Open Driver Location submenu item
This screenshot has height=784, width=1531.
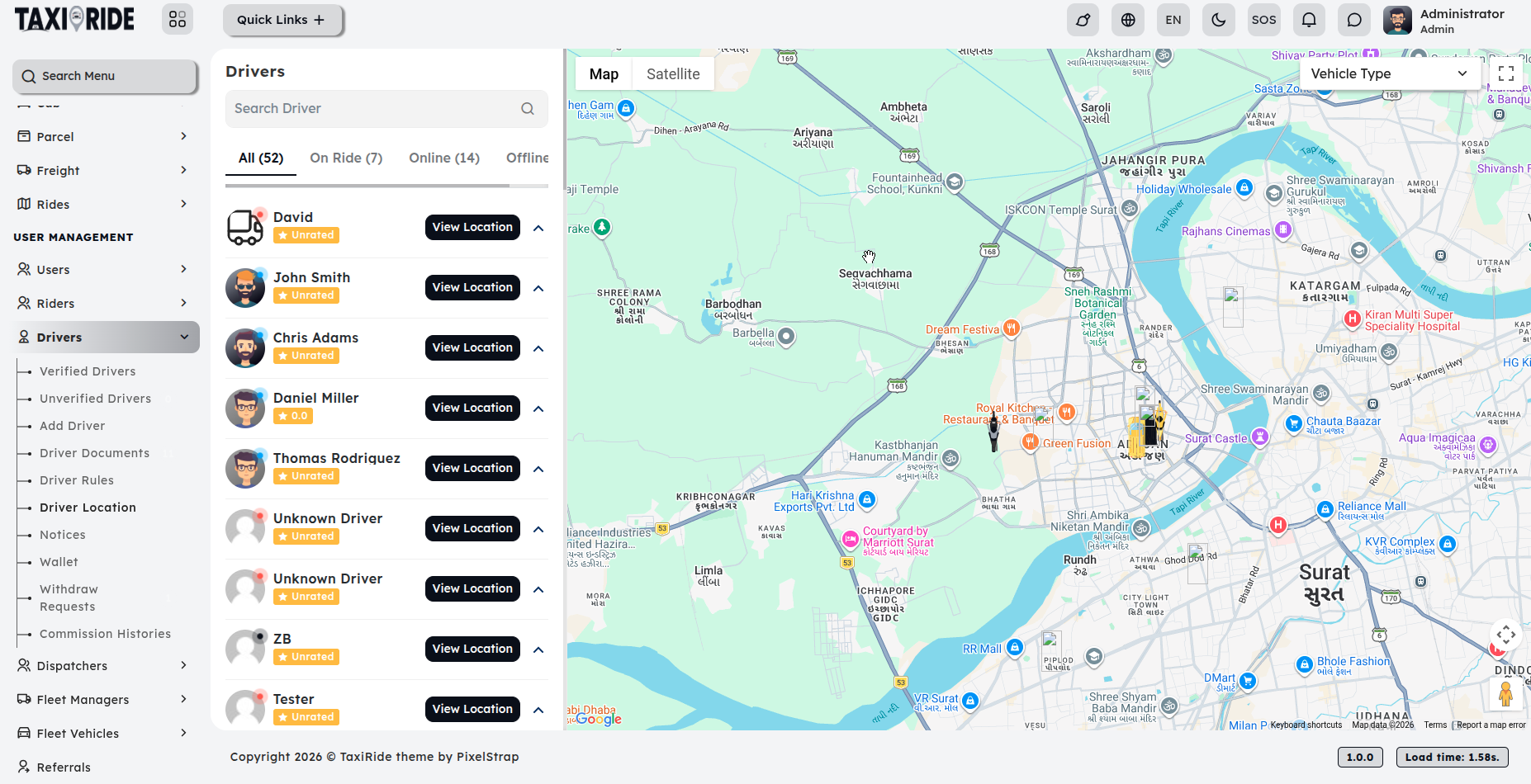tap(88, 508)
